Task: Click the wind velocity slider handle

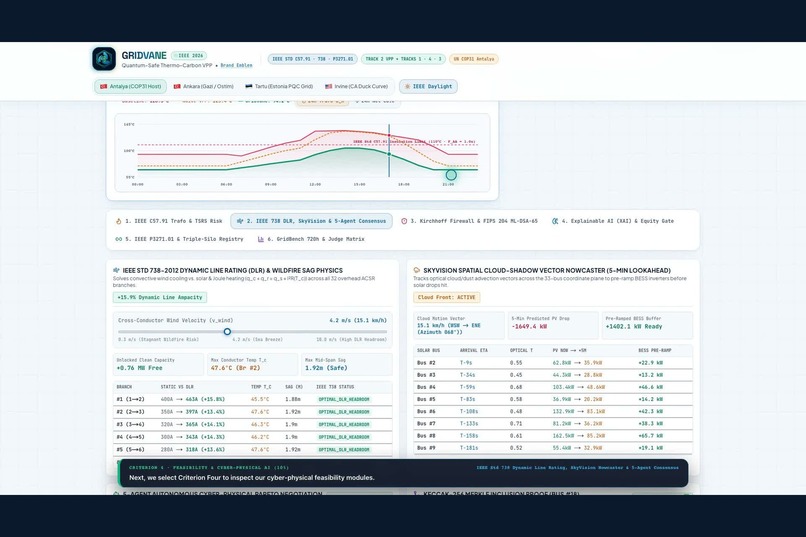Action: tap(227, 331)
